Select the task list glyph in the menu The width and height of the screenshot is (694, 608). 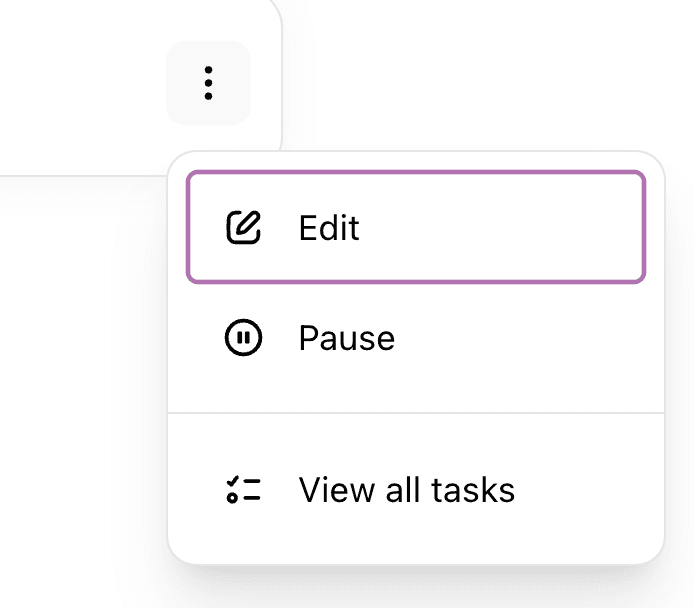point(243,490)
